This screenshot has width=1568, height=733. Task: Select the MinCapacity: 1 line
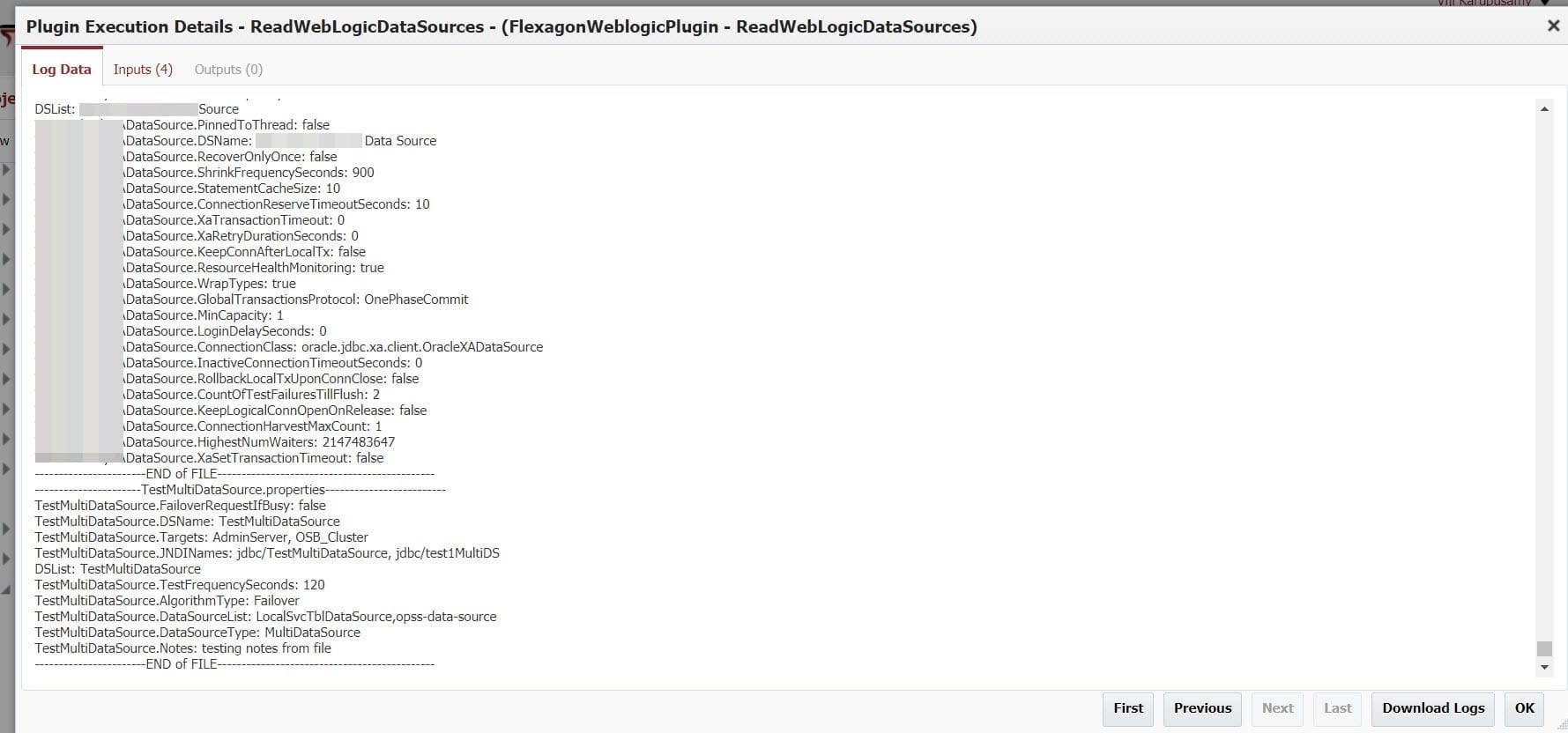[204, 315]
